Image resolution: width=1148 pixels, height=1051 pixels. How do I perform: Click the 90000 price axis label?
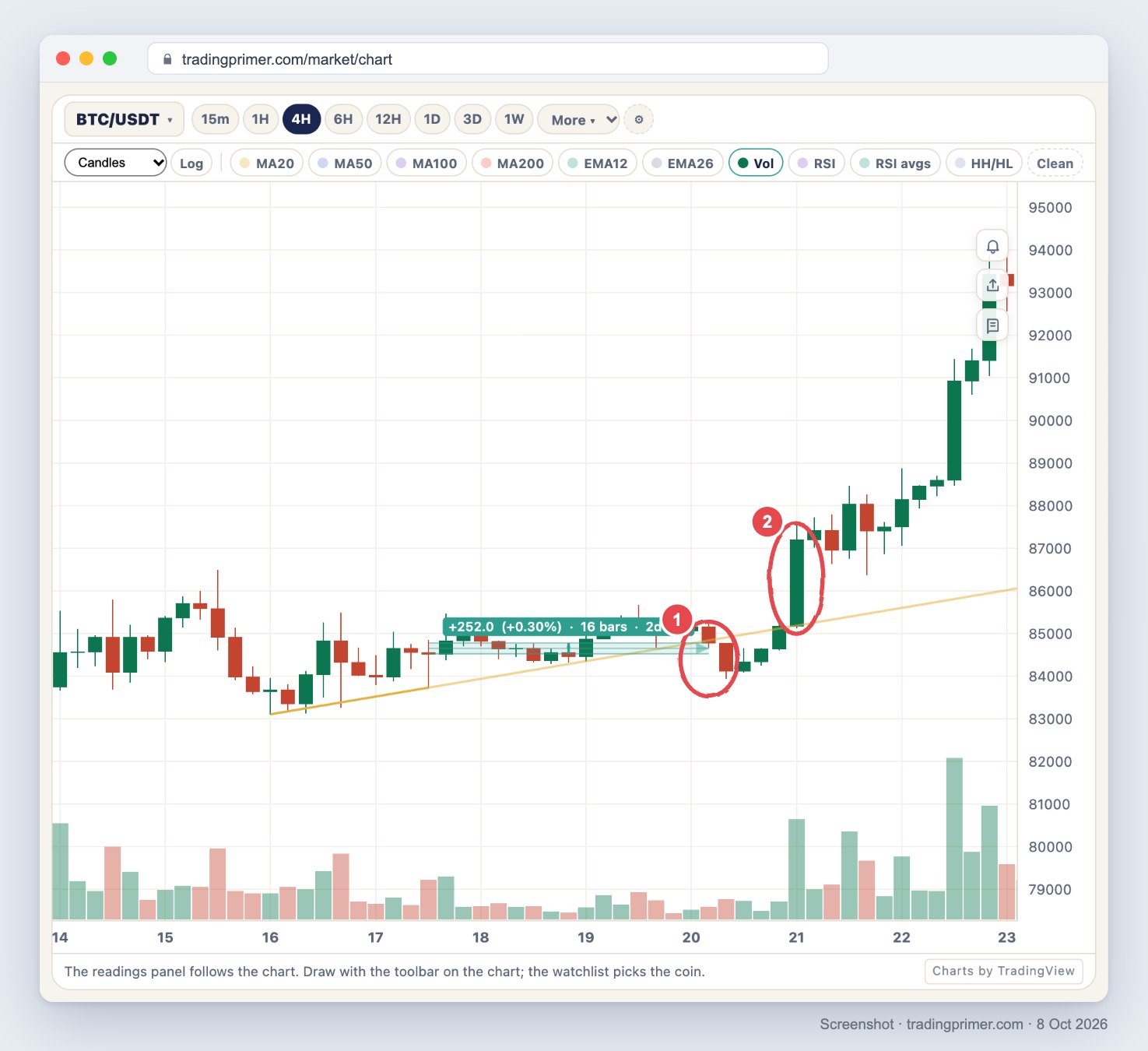[x=1050, y=420]
